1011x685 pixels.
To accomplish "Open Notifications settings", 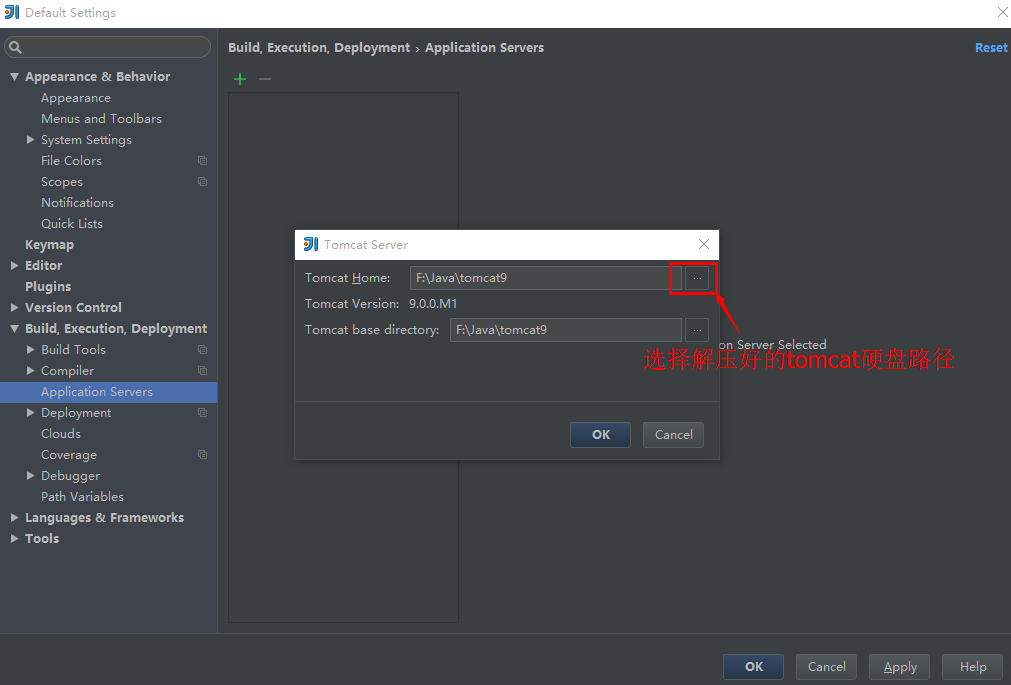I will click(77, 203).
